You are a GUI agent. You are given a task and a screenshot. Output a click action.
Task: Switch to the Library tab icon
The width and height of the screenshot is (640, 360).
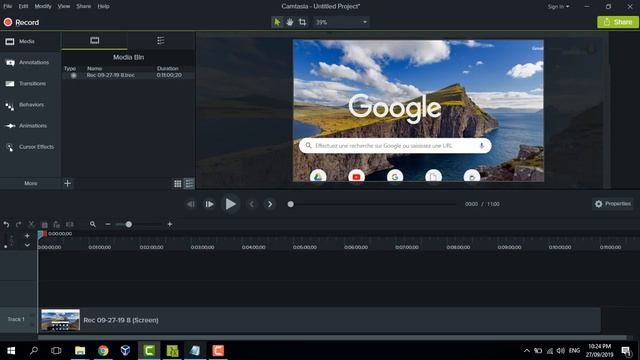[x=161, y=40]
